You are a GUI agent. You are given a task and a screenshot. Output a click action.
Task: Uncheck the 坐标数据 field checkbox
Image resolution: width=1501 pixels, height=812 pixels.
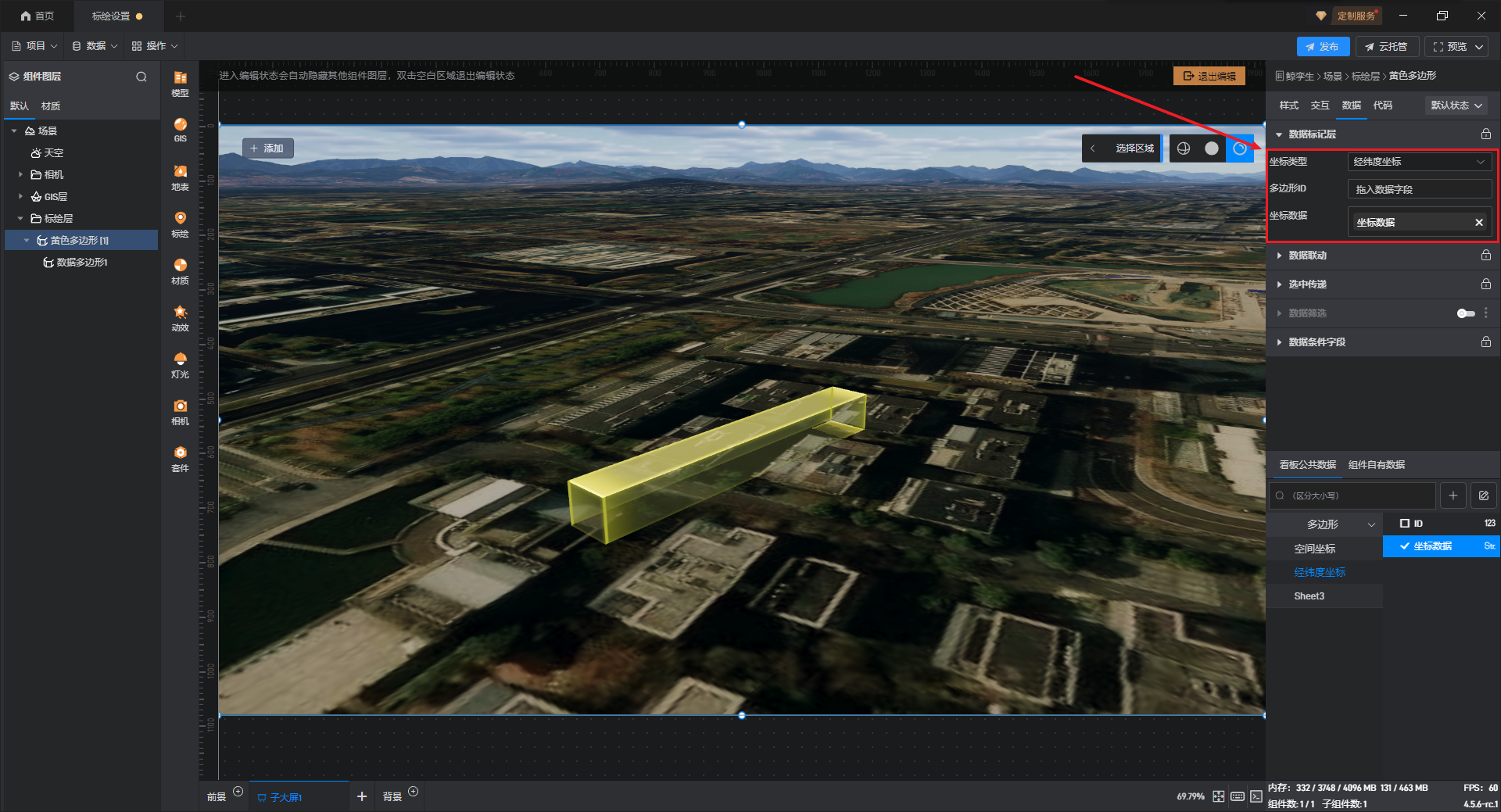click(1405, 546)
